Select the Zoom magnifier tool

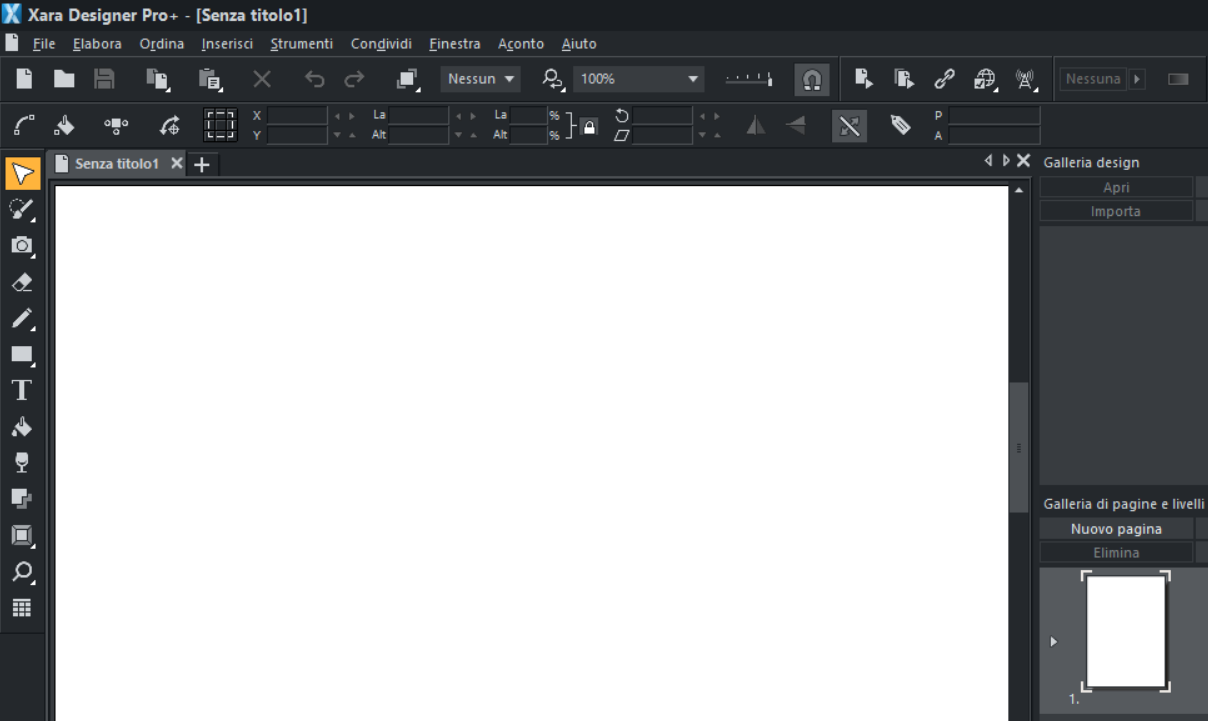click(22, 572)
